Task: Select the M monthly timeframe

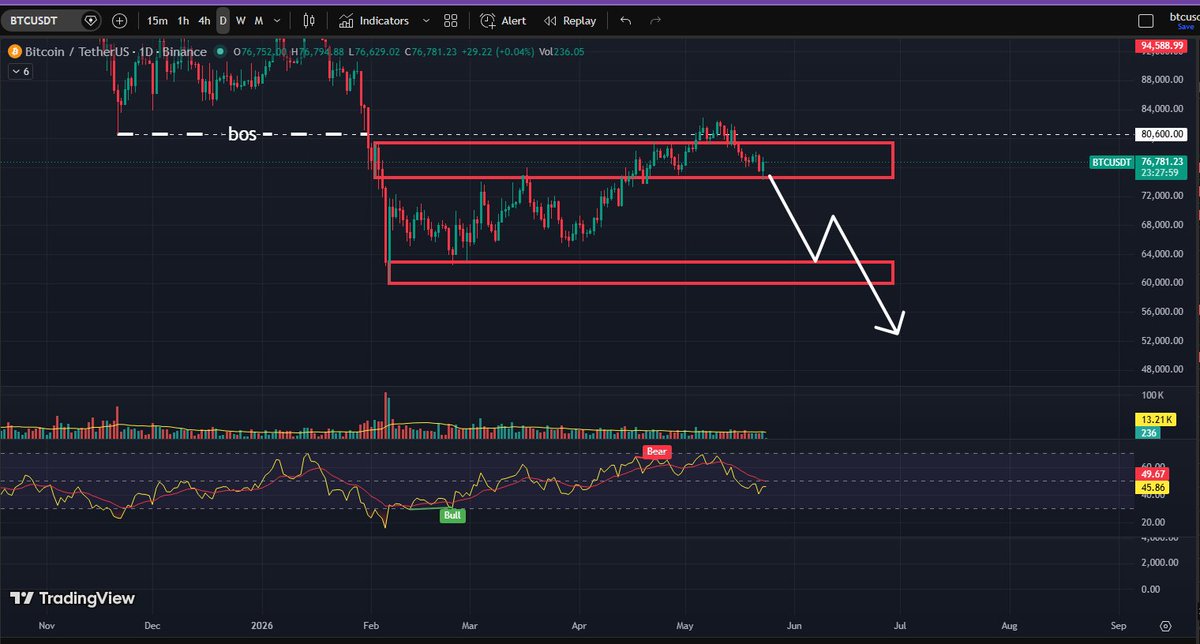Action: tap(258, 21)
